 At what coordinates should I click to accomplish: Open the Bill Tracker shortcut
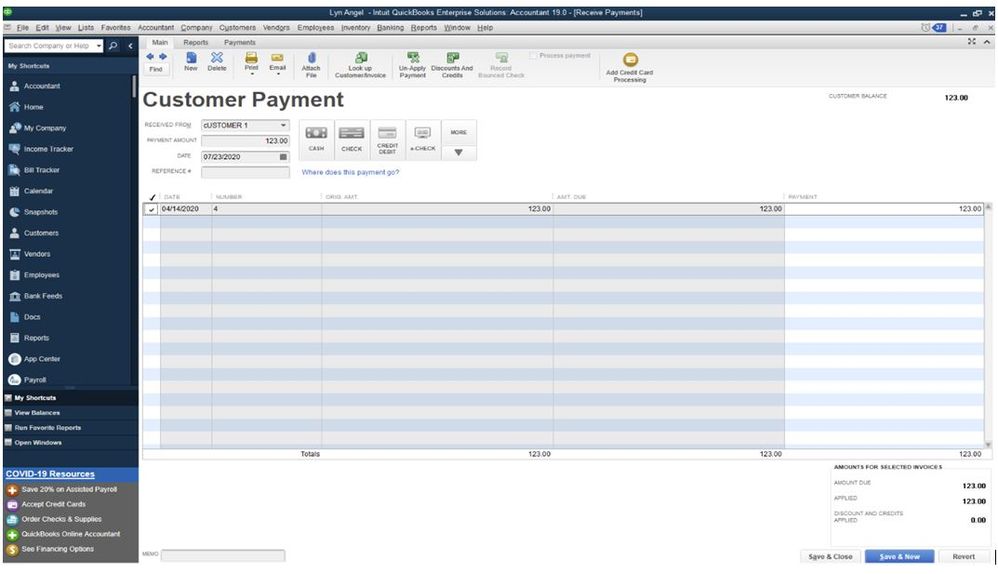click(x=34, y=170)
